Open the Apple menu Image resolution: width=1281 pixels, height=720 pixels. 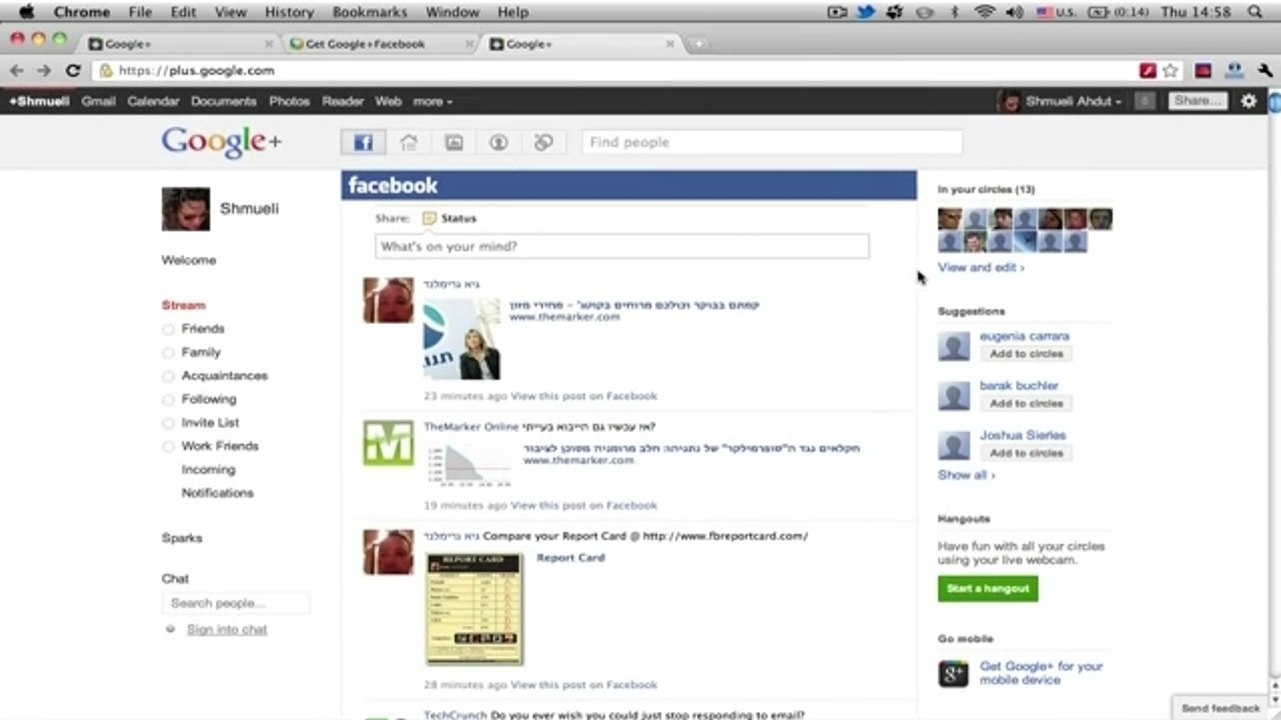[x=26, y=12]
